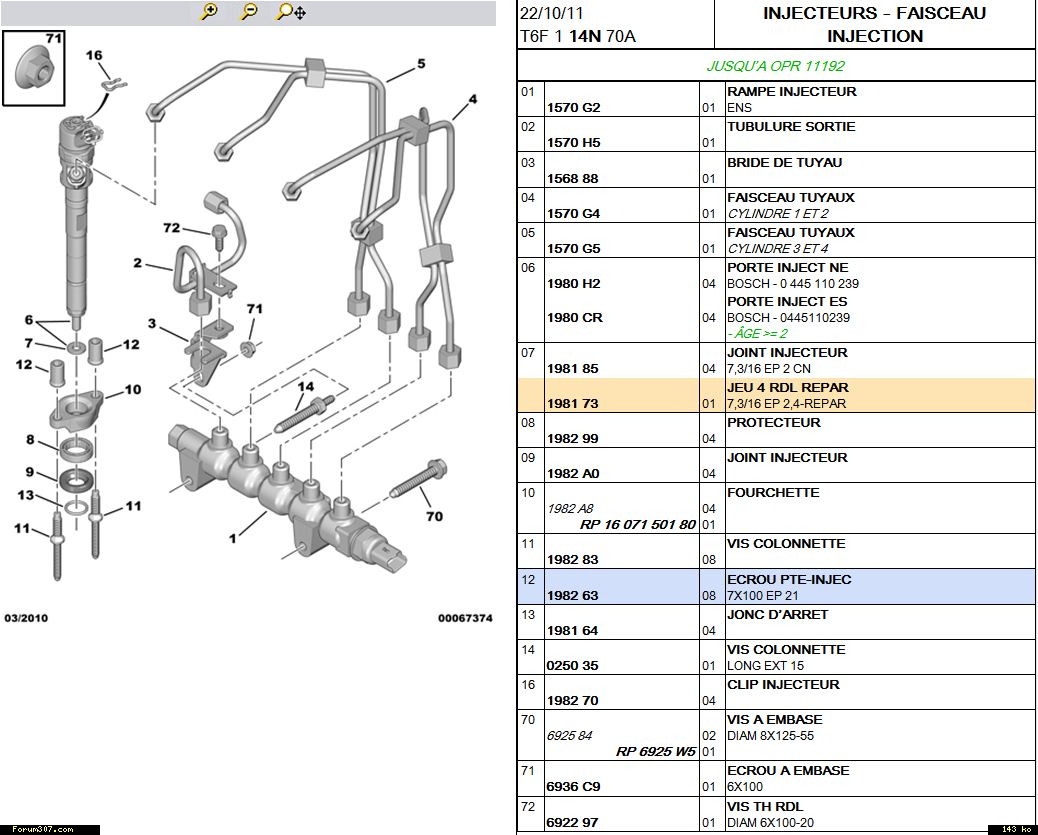
Task: Click part number 6922 97
Action: (572, 822)
